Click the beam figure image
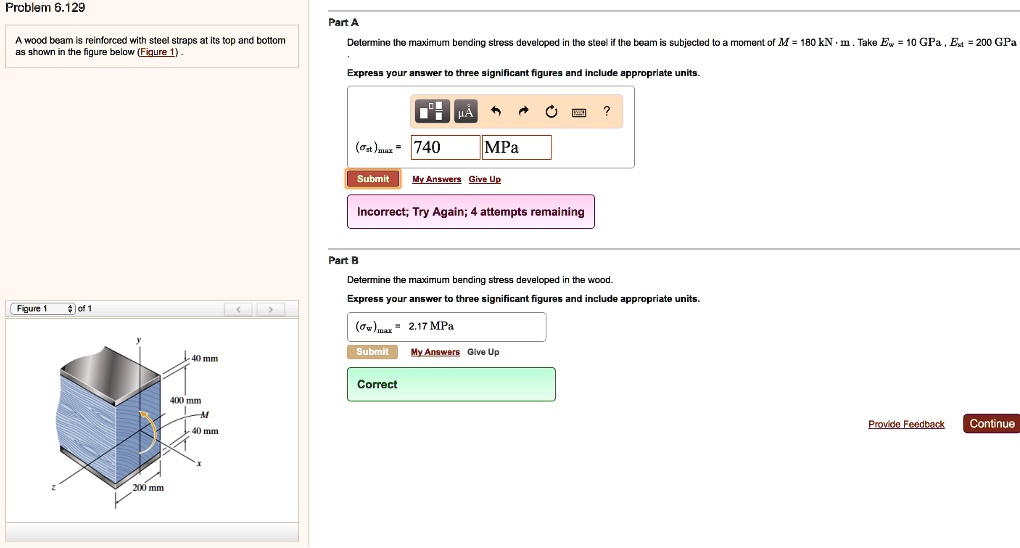This screenshot has width=1020, height=548. click(138, 422)
